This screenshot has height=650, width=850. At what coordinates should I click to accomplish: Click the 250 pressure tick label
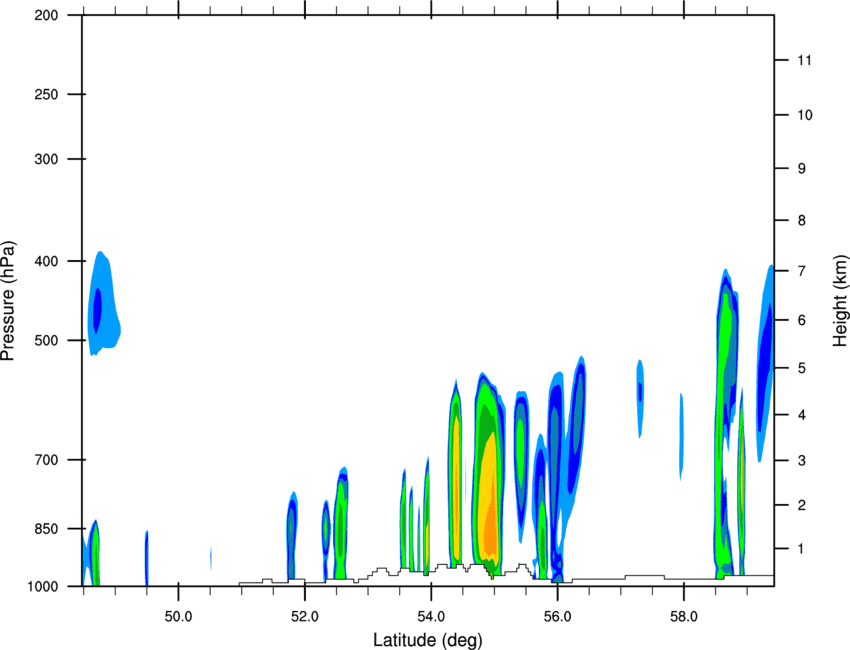[x=47, y=94]
